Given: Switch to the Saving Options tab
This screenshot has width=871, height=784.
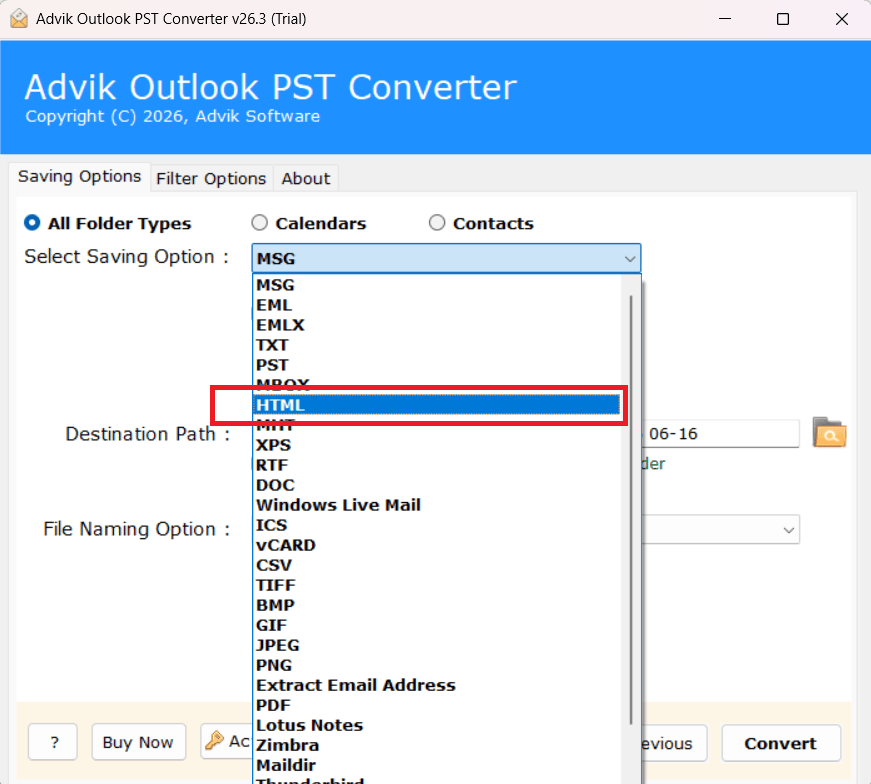Looking at the screenshot, I should (x=79, y=177).
